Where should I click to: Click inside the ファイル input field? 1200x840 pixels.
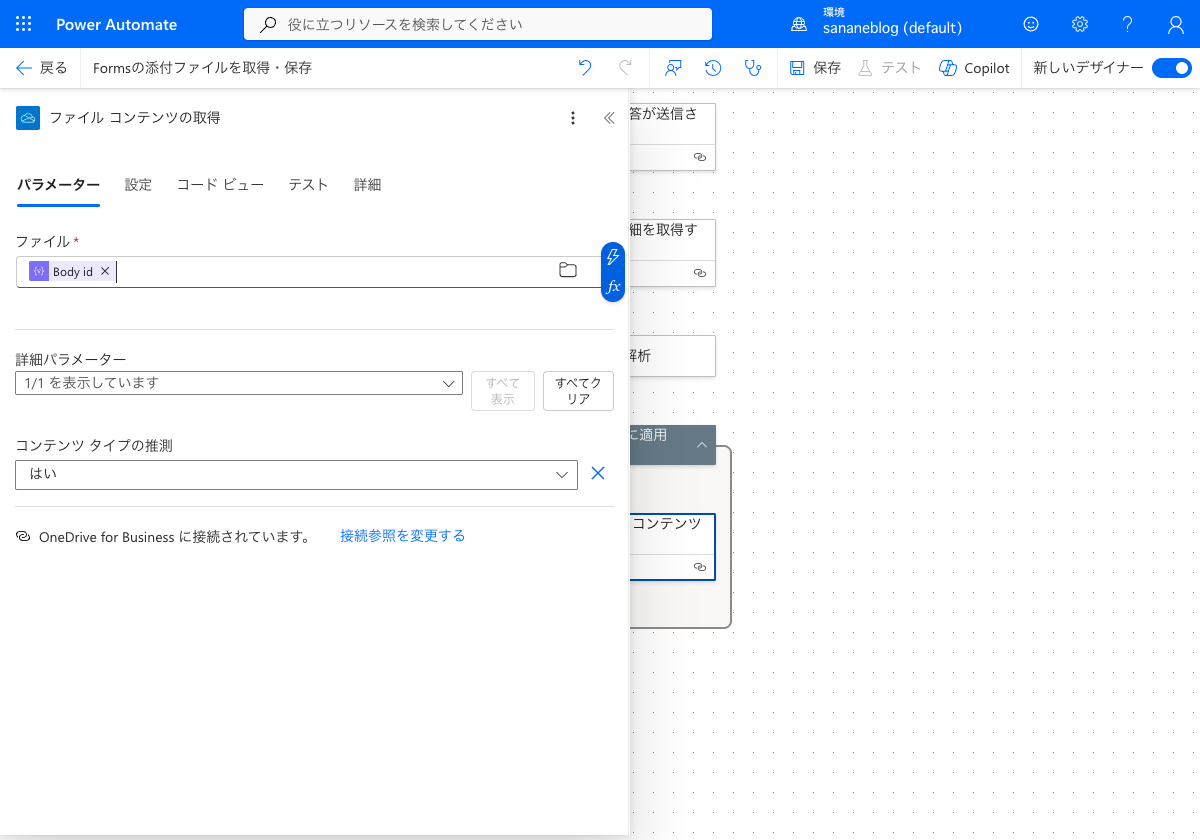[x=307, y=271]
